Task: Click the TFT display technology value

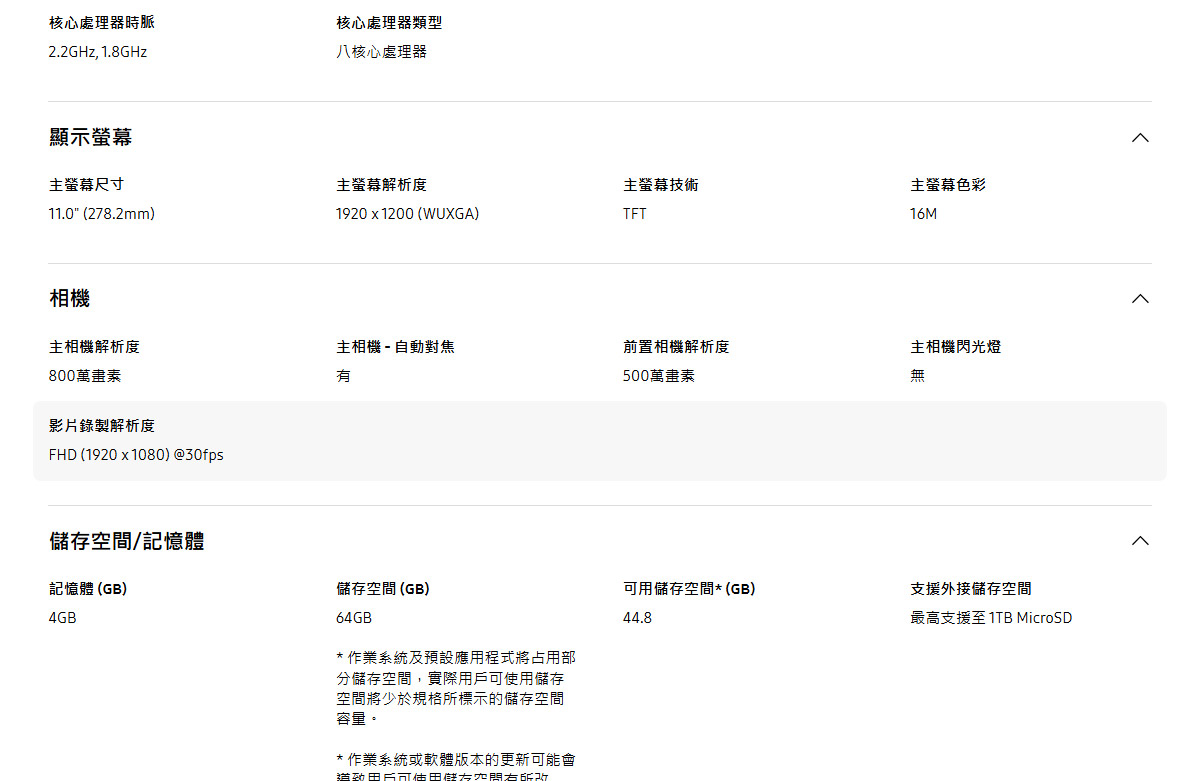Action: coord(635,214)
